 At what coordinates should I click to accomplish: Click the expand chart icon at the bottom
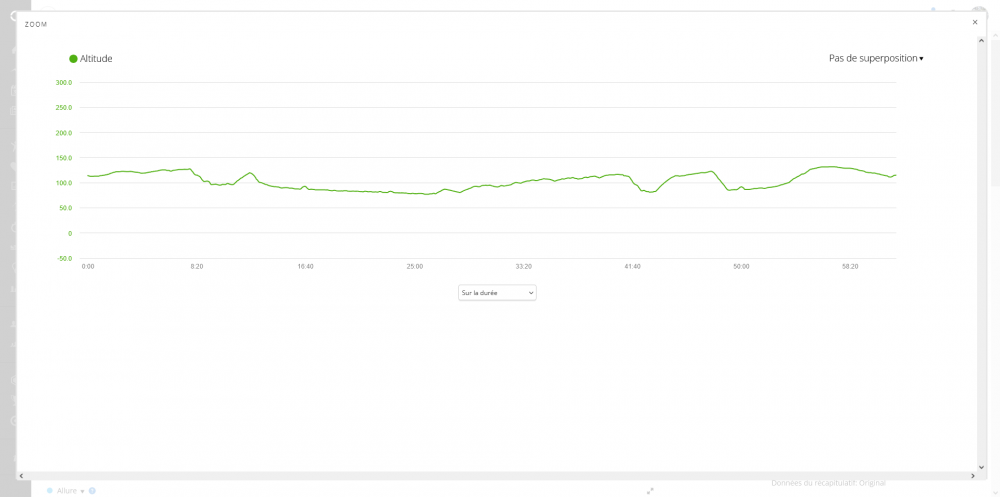[650, 491]
